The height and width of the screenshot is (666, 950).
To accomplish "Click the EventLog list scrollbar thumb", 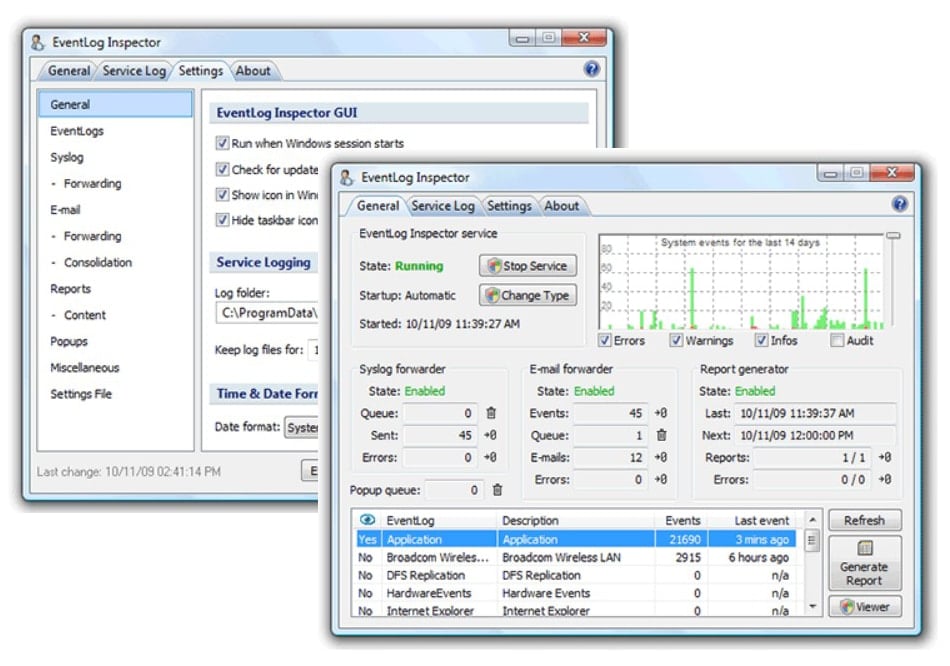I will pos(812,541).
